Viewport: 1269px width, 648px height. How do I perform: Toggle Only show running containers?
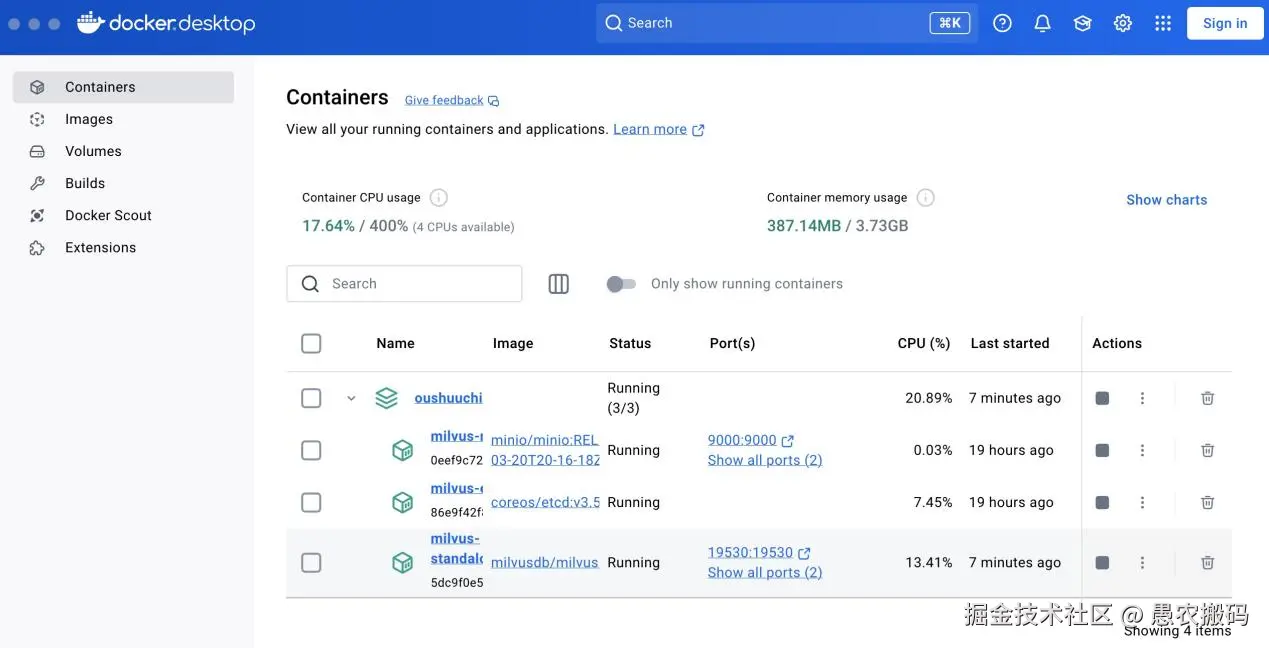(621, 284)
